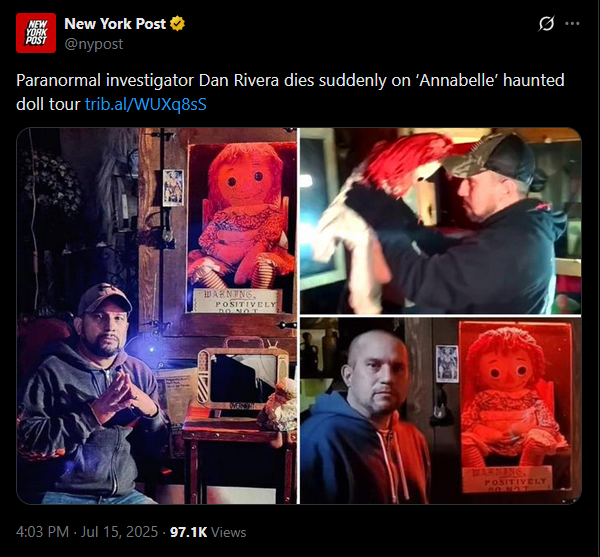Follow the trib.al/WUXq8sS article link
This screenshot has width=600, height=557.
point(145,104)
